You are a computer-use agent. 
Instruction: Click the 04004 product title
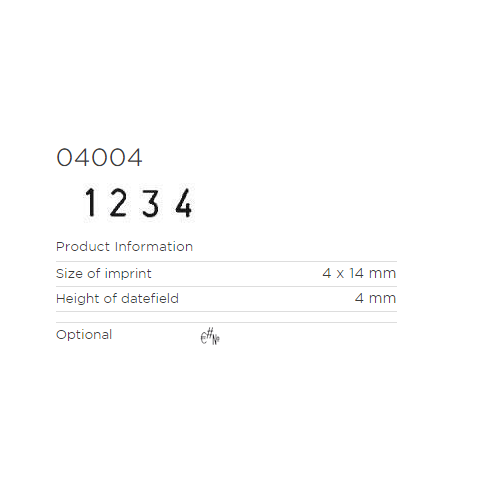pyautogui.click(x=99, y=157)
